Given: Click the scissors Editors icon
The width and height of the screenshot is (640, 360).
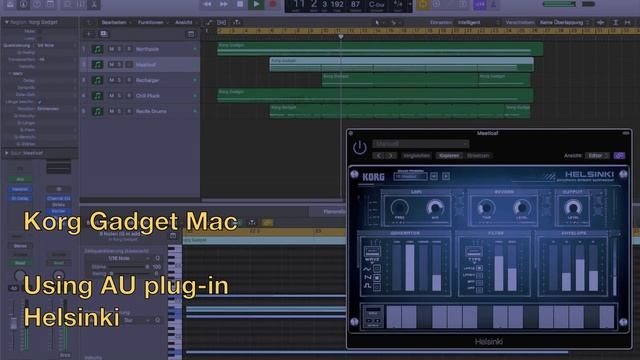Looking at the screenshot, I should point(94,4).
